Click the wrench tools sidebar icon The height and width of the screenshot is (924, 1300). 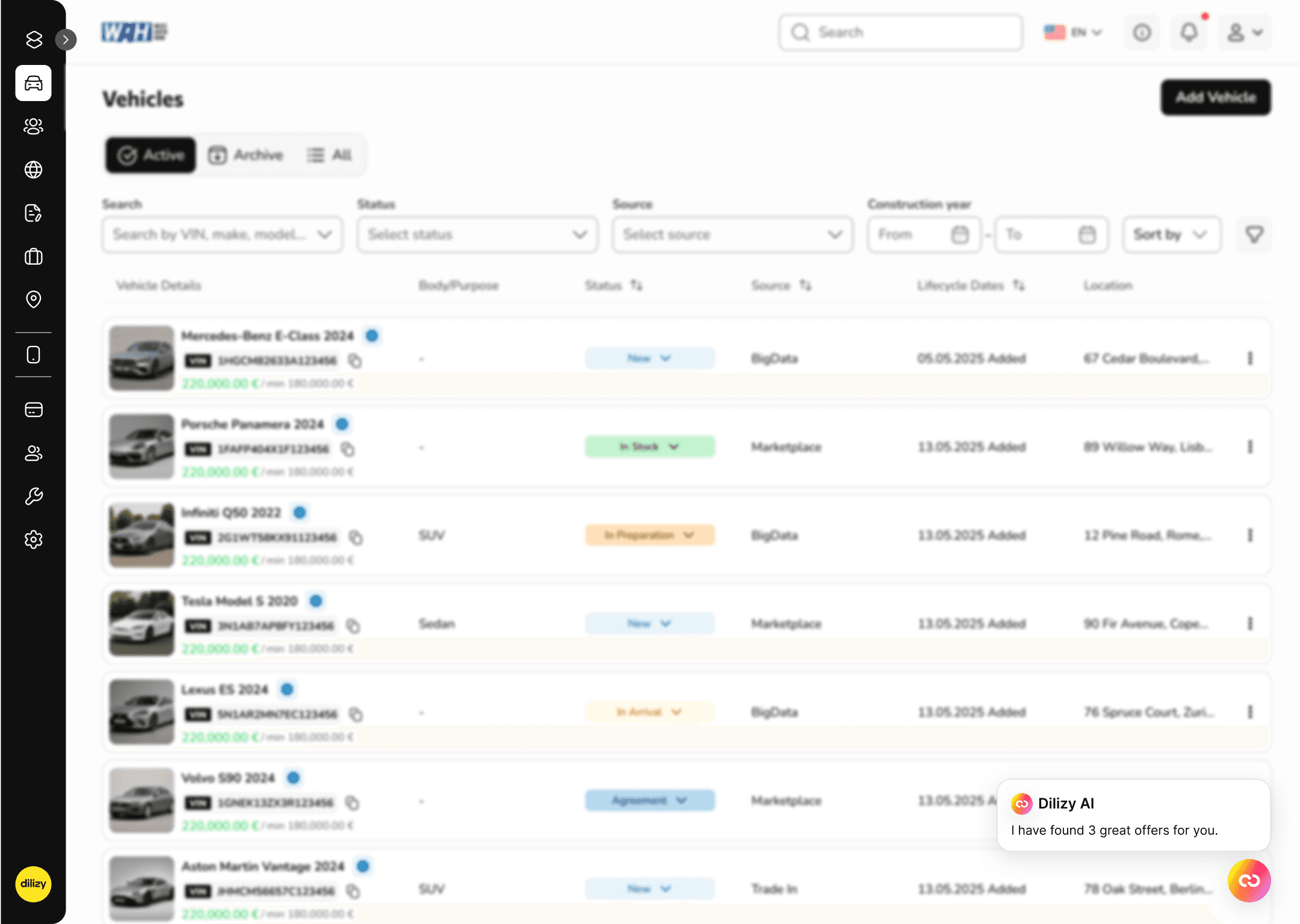(33, 496)
